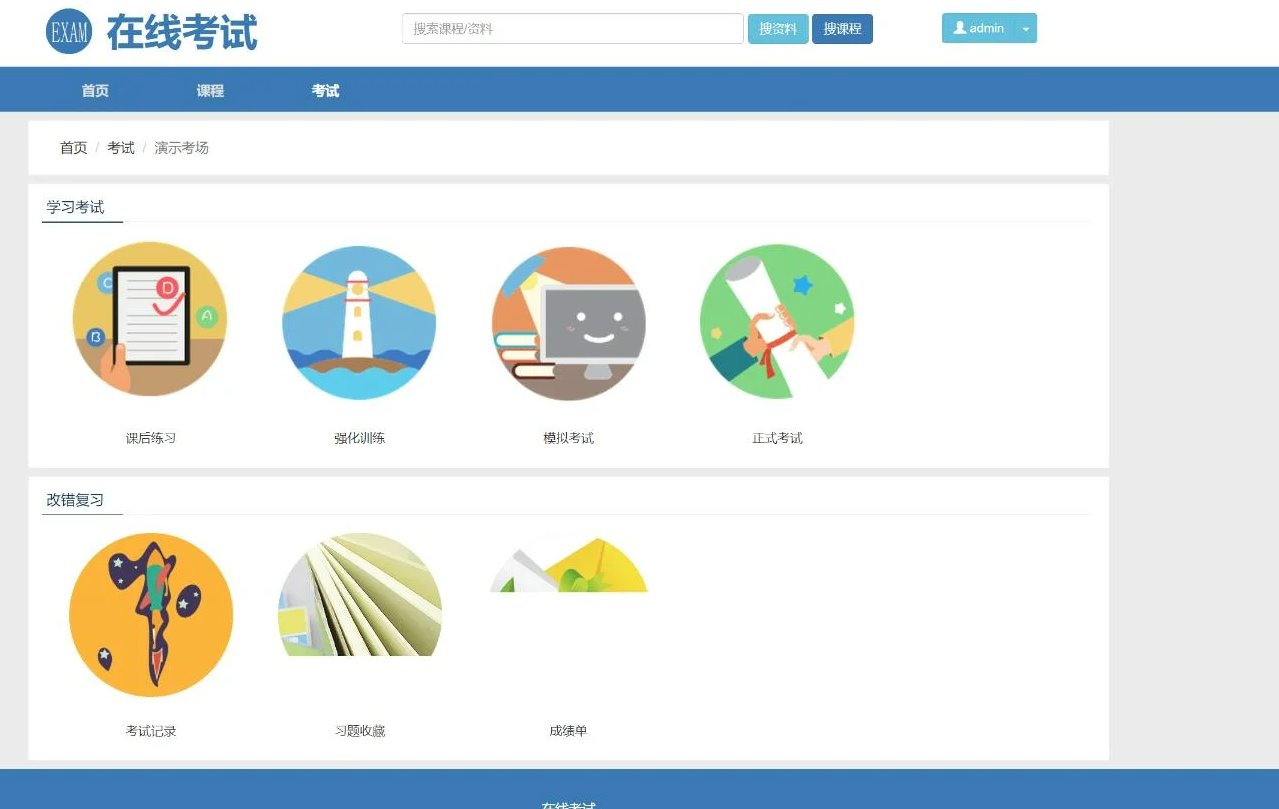This screenshot has width=1279, height=809.
Task: Click 首页 breadcrumb link
Action: pos(73,148)
